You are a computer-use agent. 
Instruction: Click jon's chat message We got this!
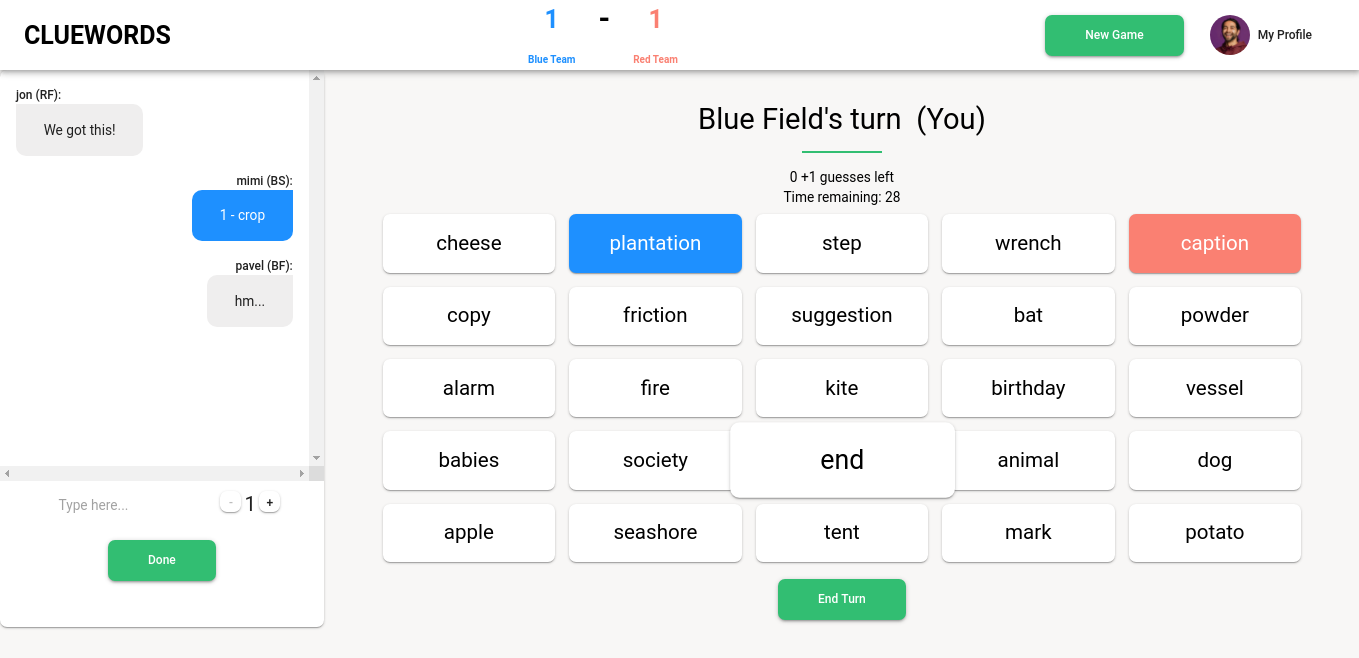(79, 129)
